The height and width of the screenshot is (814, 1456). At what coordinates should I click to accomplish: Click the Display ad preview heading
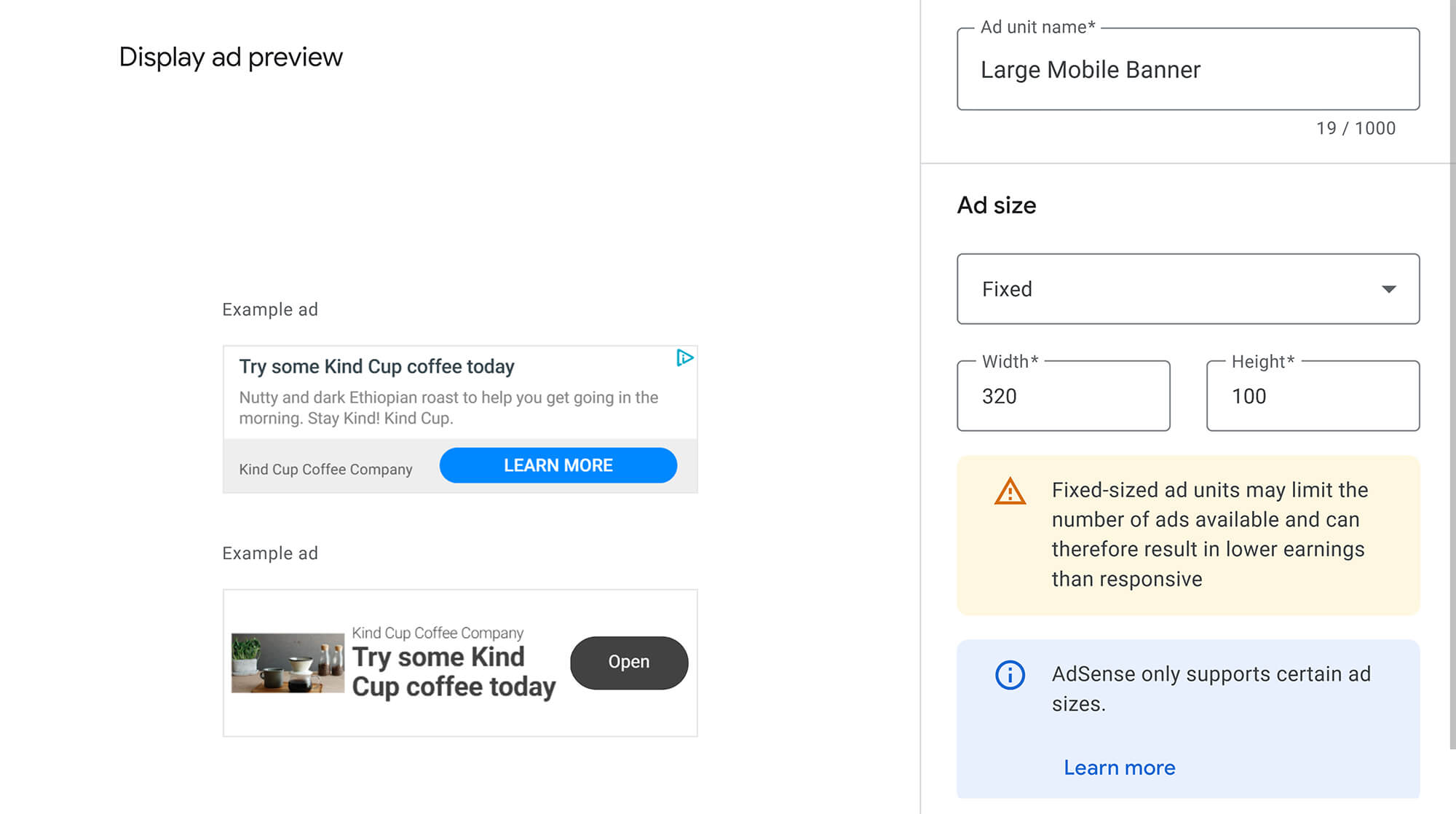pyautogui.click(x=232, y=57)
